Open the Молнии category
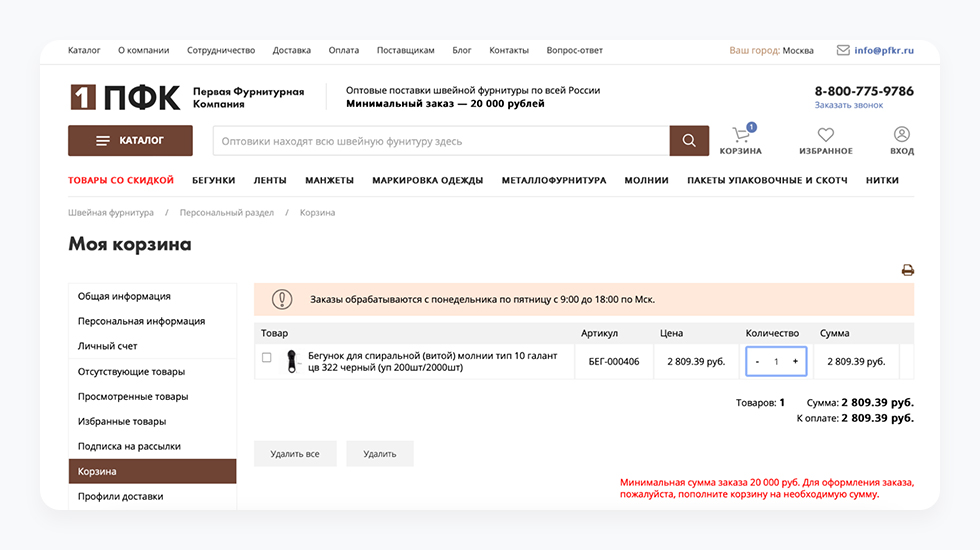 click(646, 180)
